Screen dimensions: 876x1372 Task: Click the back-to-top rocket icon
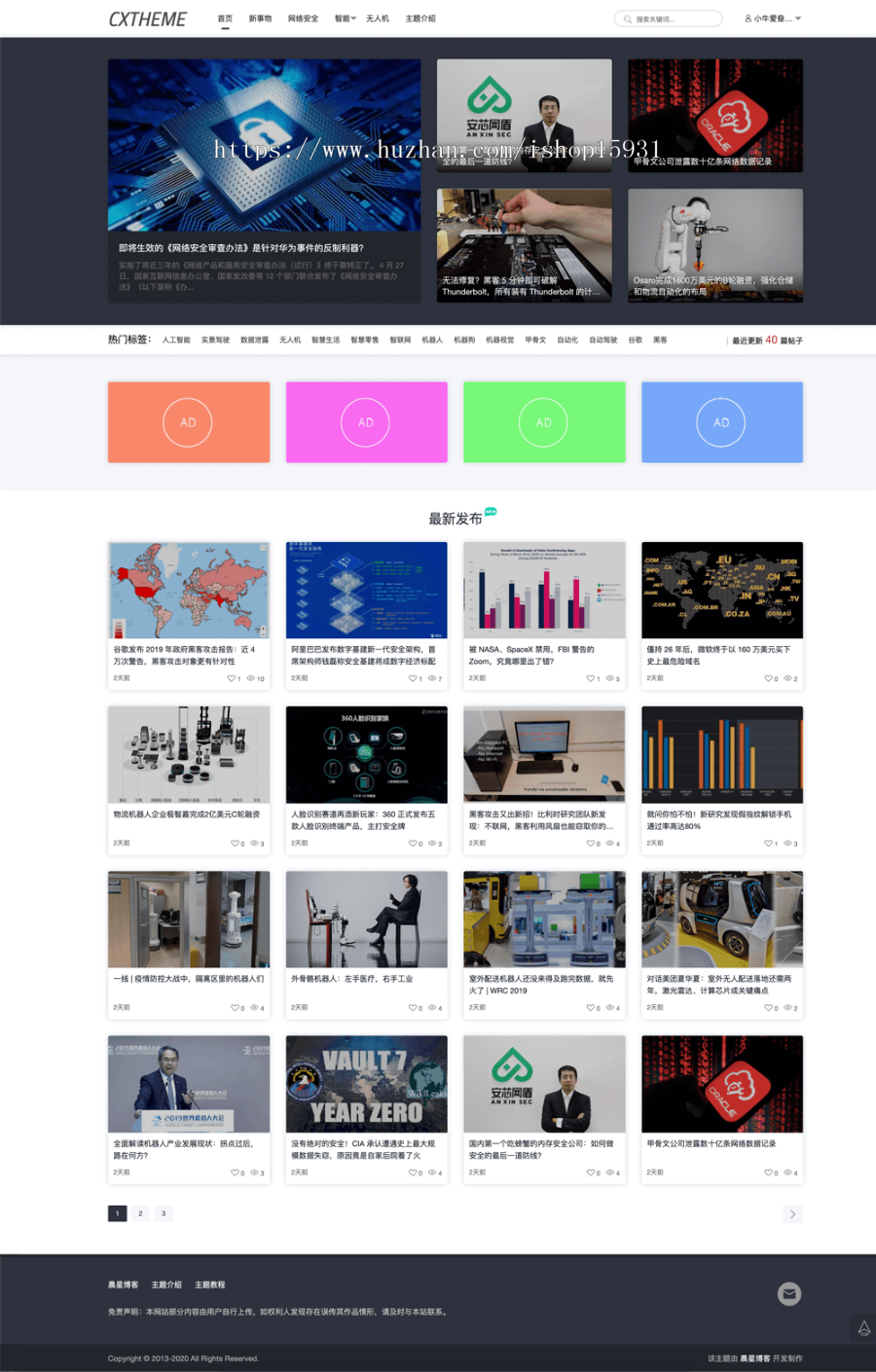click(863, 1328)
